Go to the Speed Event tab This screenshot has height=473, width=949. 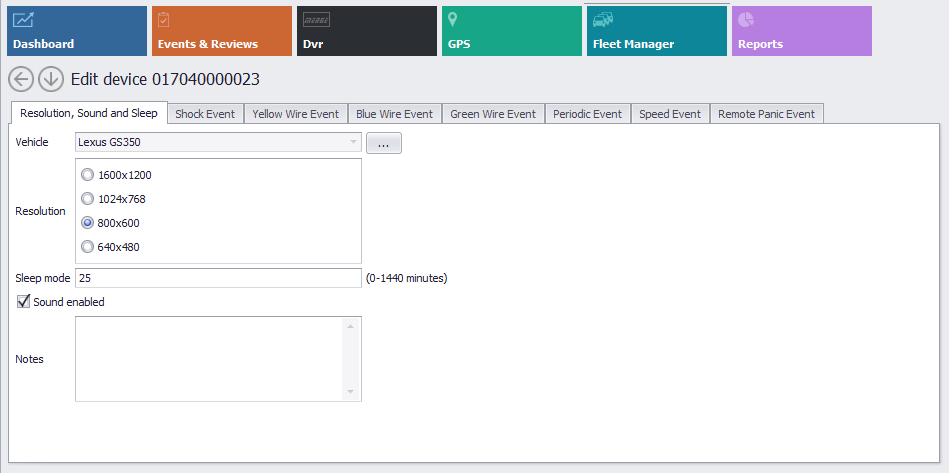point(669,114)
